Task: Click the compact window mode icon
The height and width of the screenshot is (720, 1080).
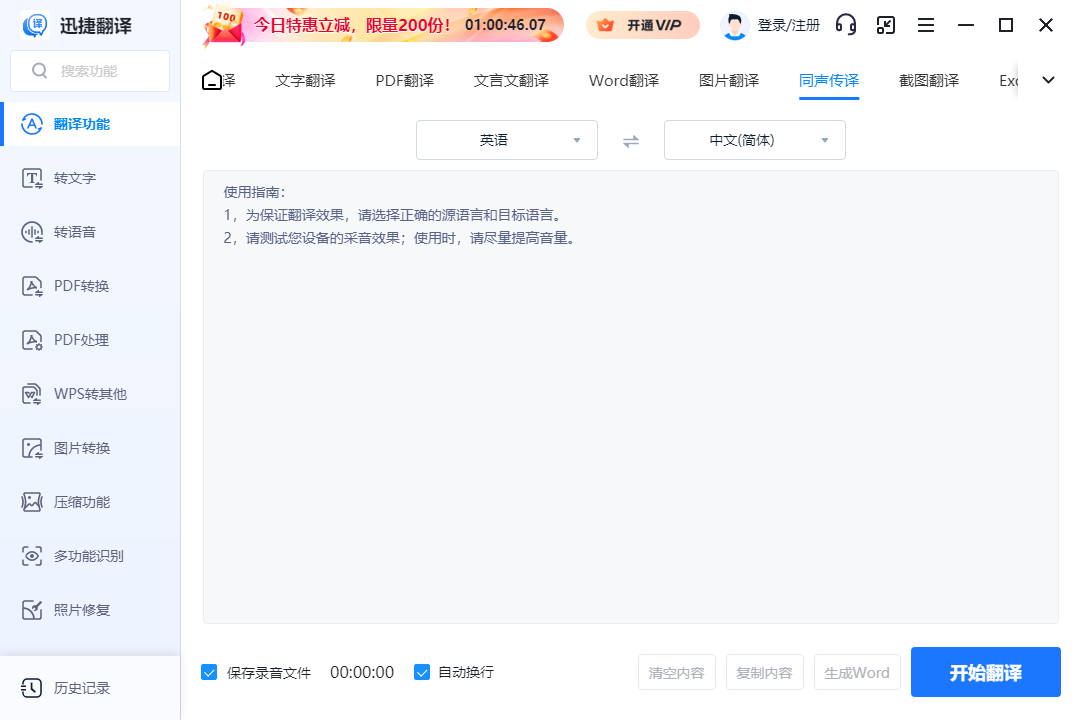Action: point(886,25)
